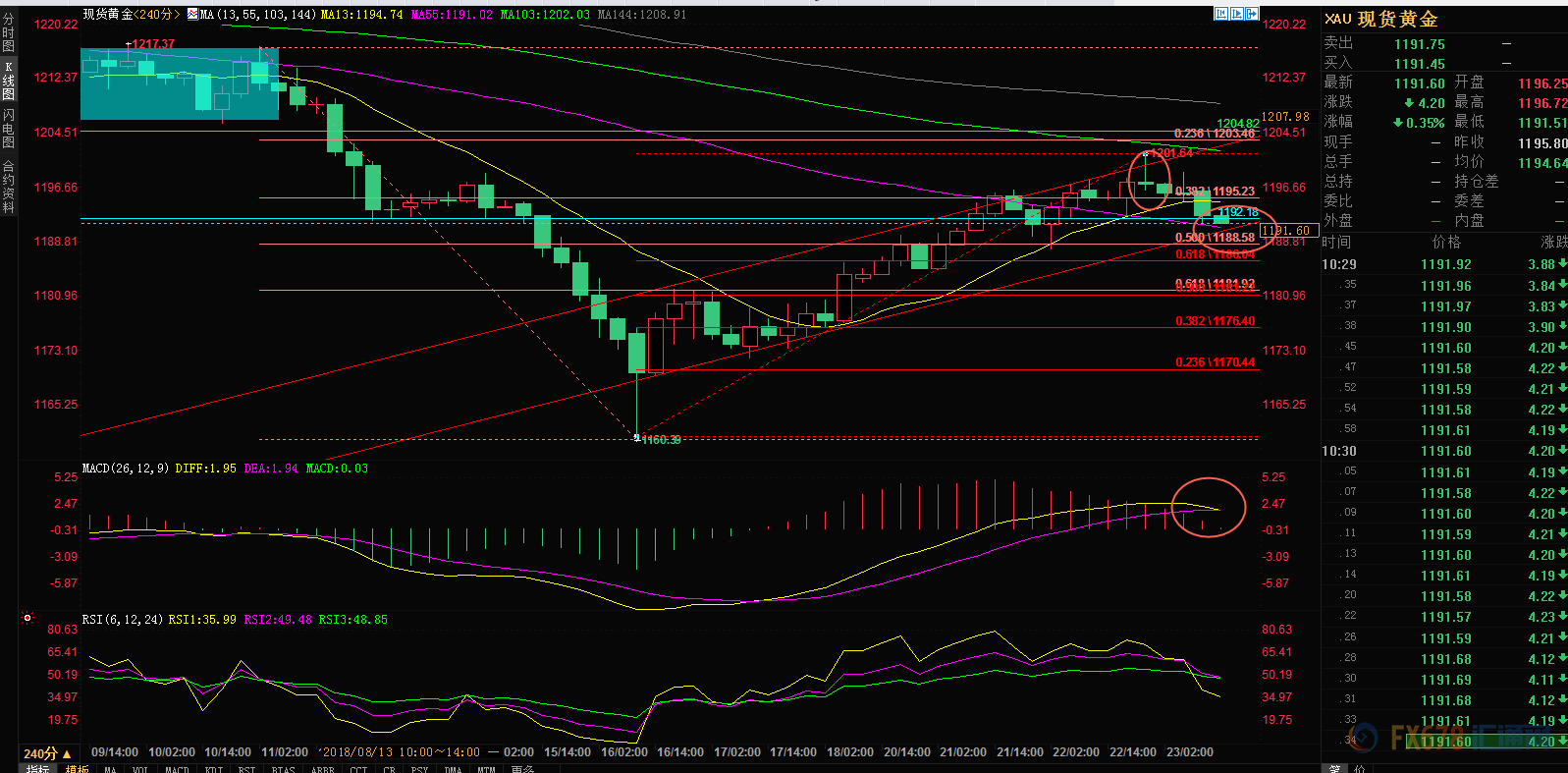Switch to the K线图 side tab

coord(9,81)
